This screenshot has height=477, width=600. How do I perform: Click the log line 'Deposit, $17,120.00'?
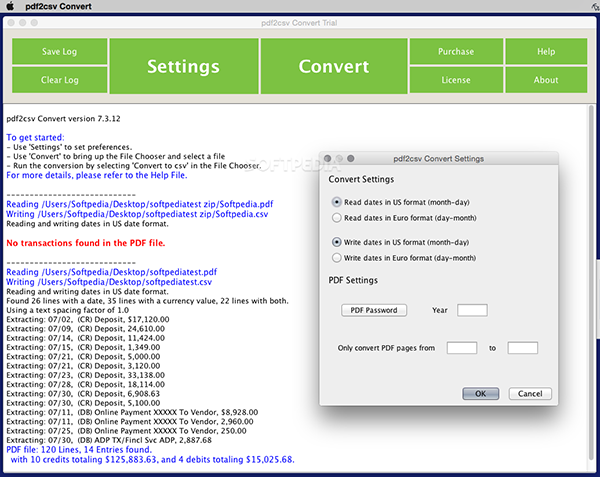88,319
